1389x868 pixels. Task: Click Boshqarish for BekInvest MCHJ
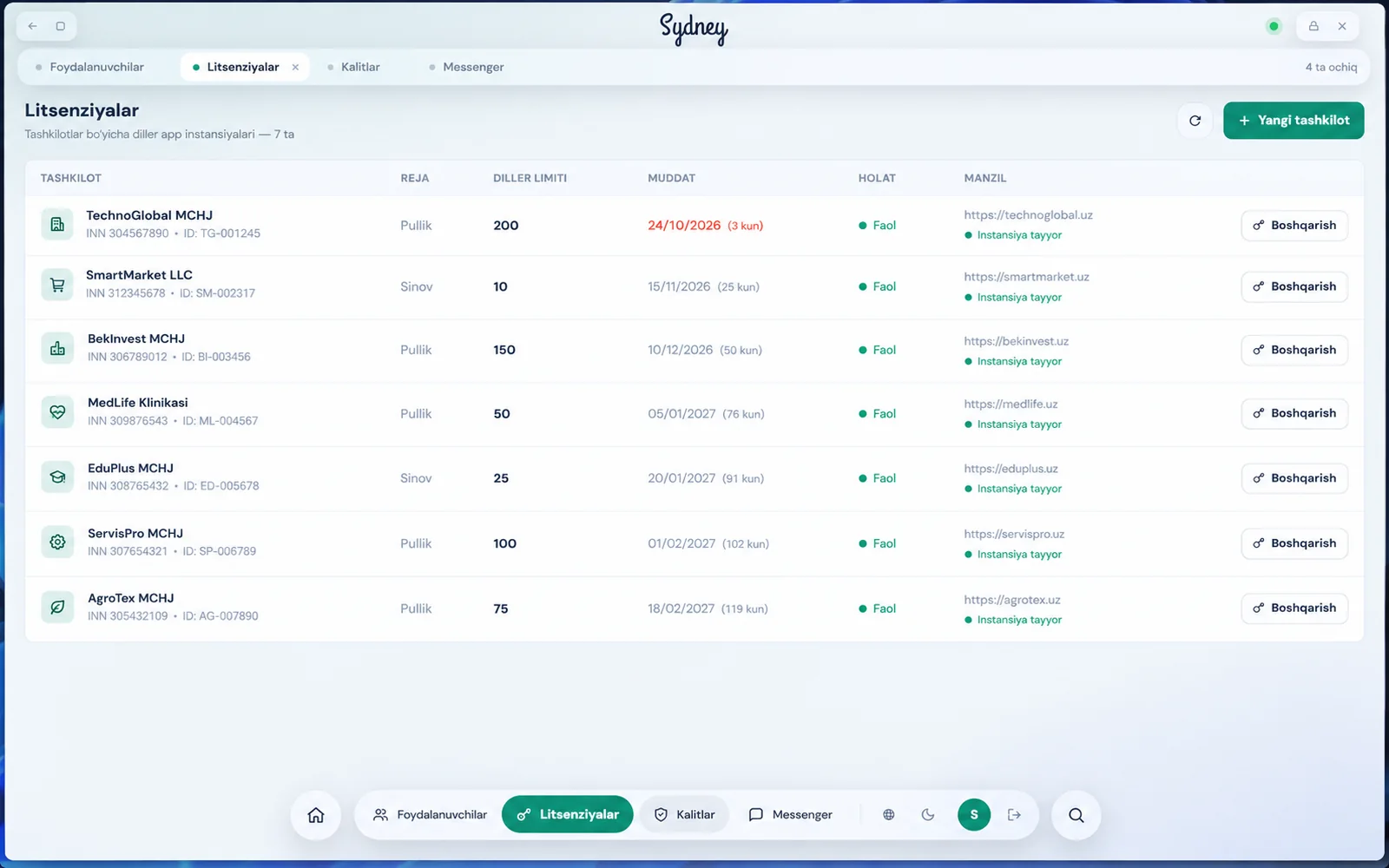1294,350
